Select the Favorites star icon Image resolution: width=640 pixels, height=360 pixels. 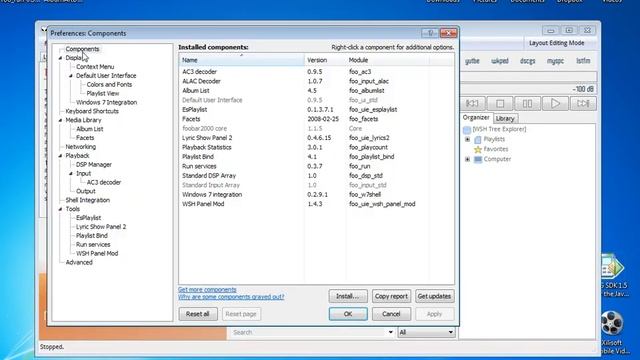(478, 149)
